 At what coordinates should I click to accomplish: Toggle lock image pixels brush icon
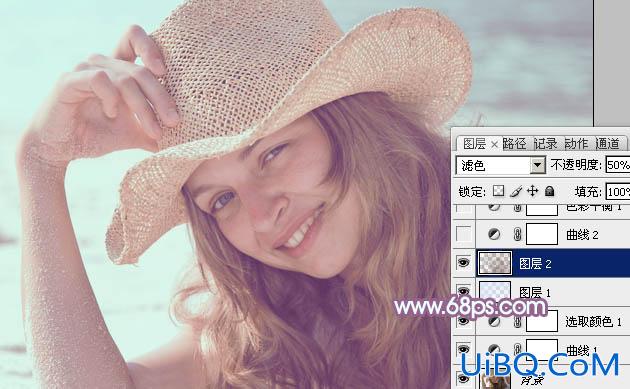[516, 191]
